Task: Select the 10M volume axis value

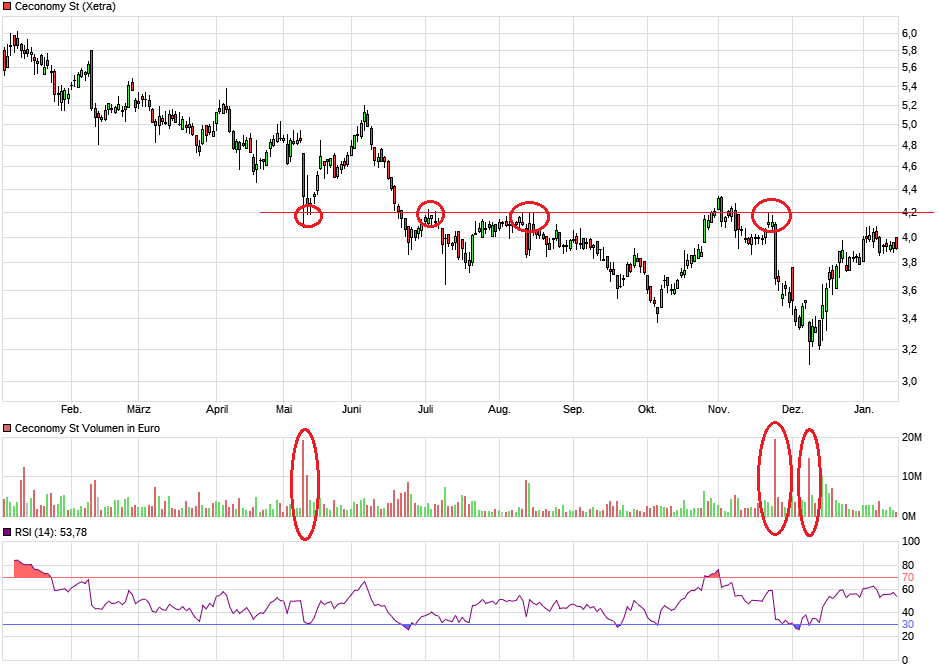Action: coord(911,476)
